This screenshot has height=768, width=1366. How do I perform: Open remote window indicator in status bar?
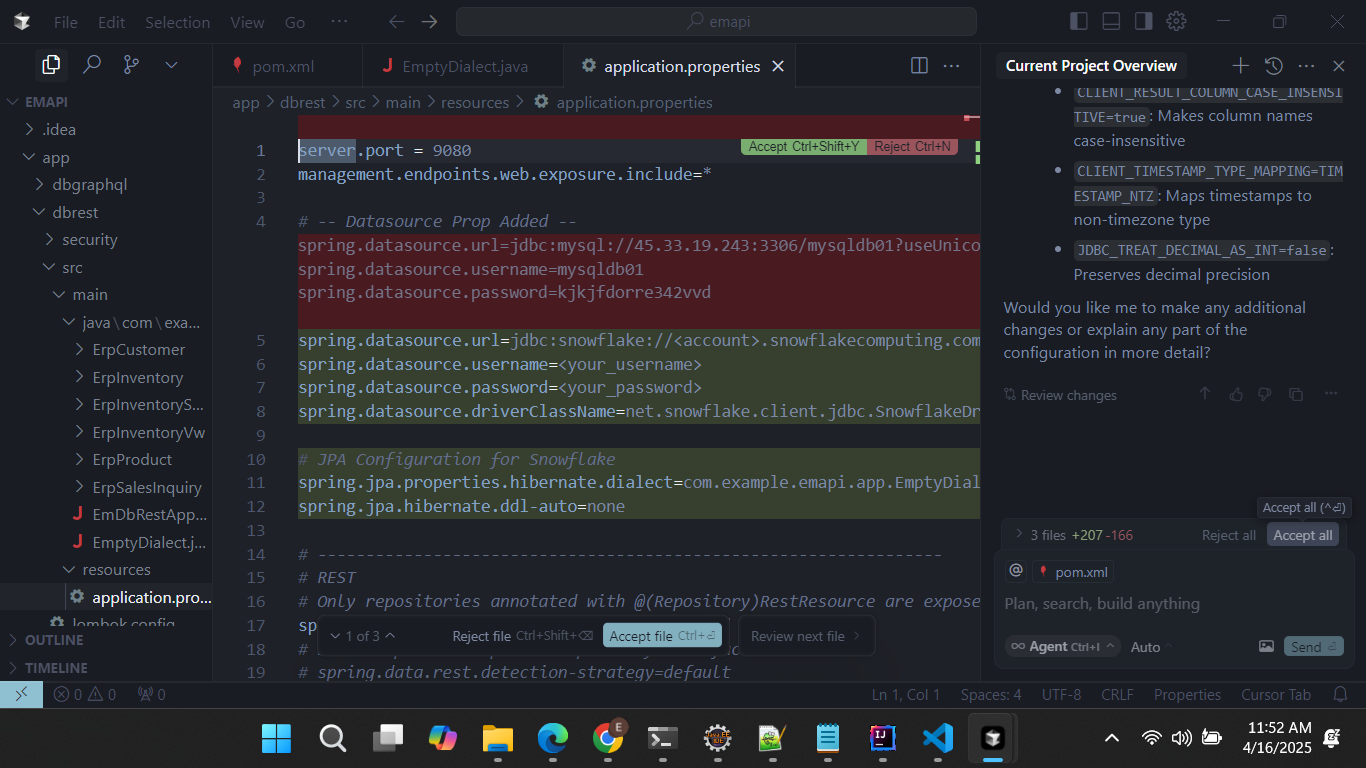(21, 694)
